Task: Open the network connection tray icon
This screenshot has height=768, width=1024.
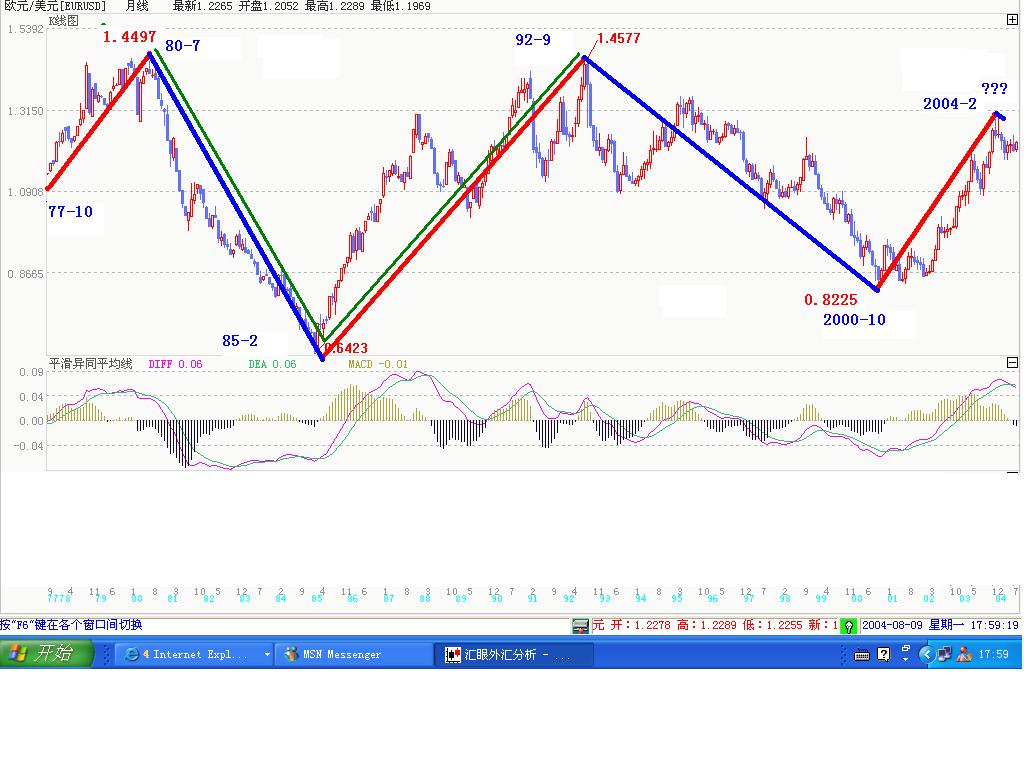Action: [944, 654]
